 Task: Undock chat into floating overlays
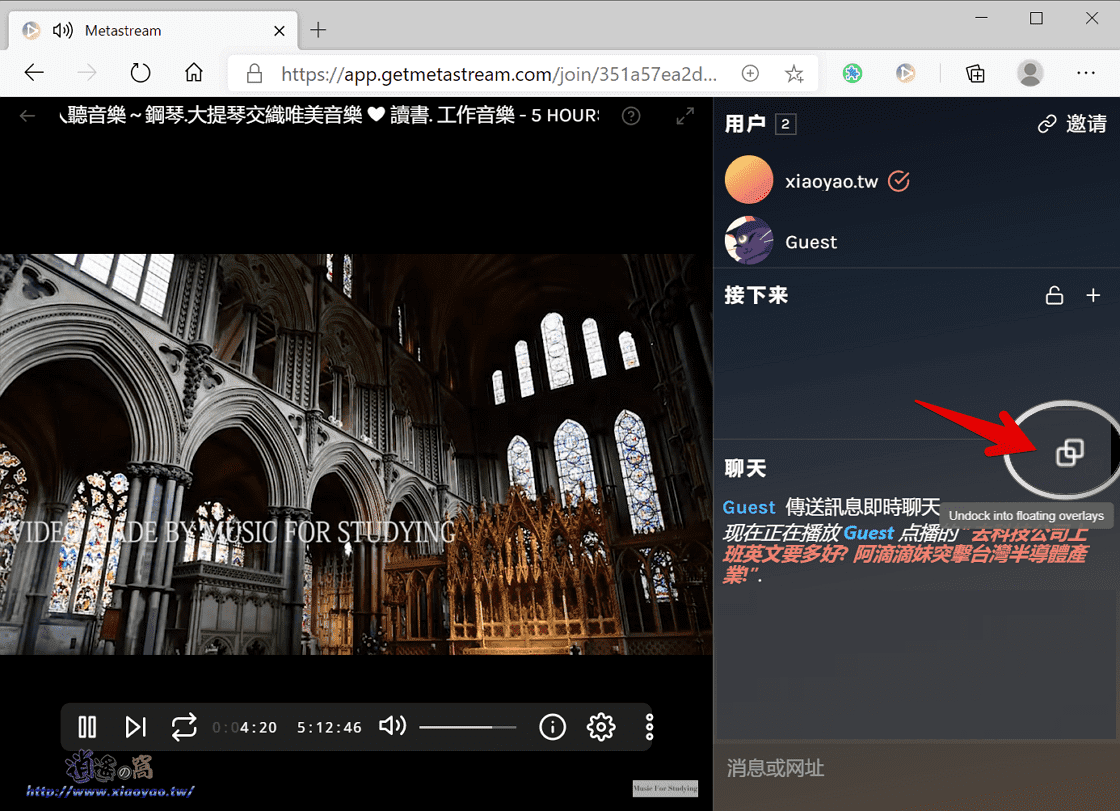[x=1071, y=452]
